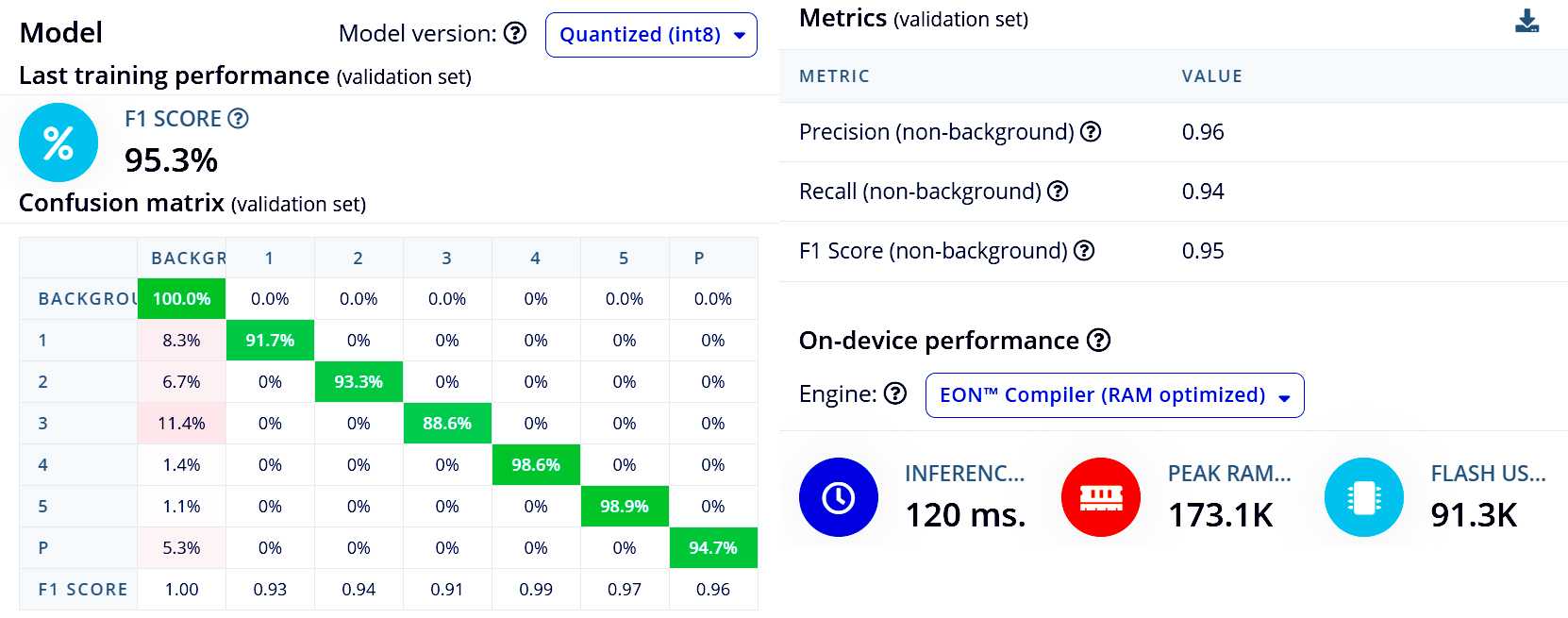Screen dimensions: 1568x618
Task: Click the green 88.6% confusion matrix cell
Action: click(447, 424)
